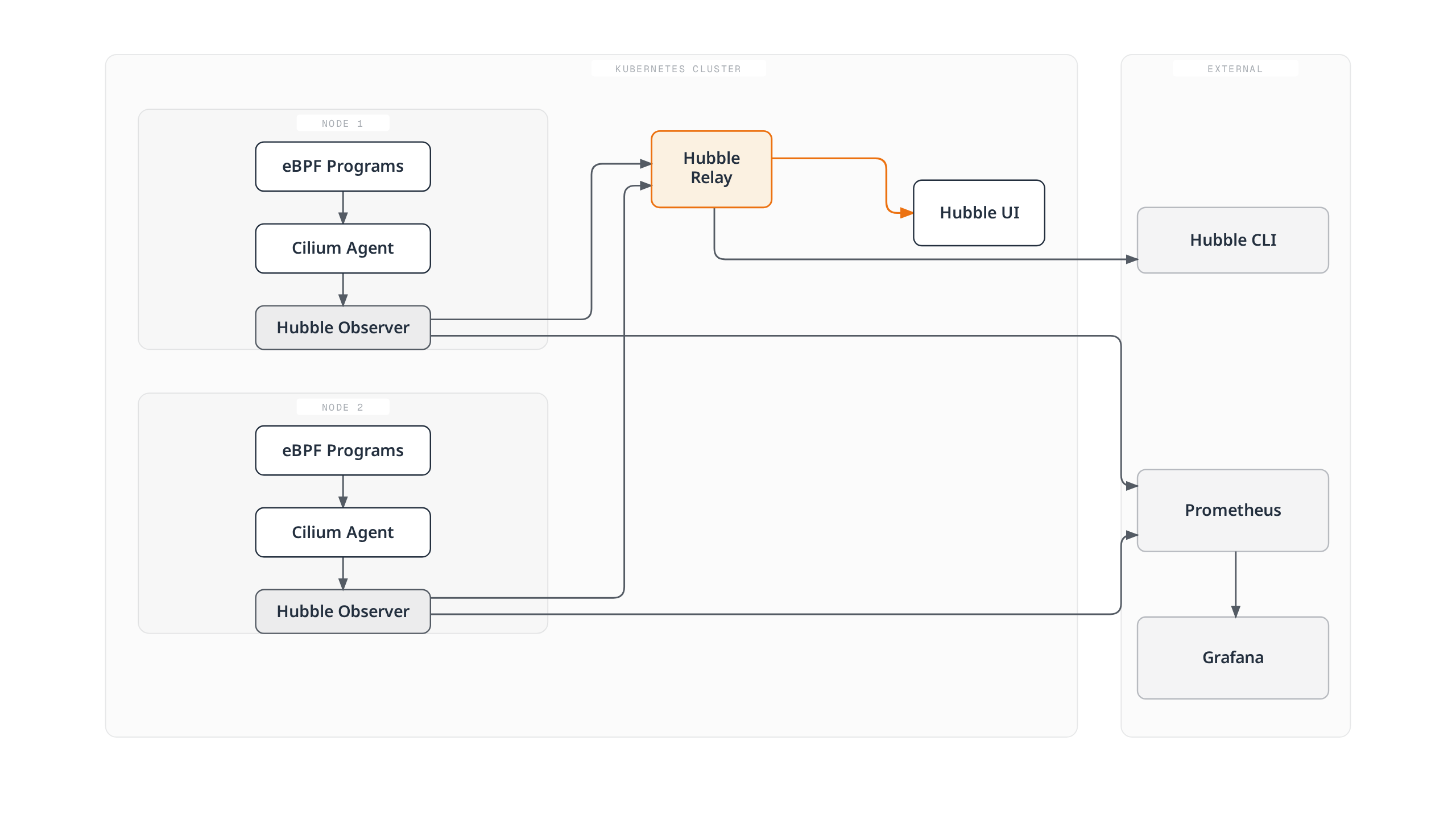
Task: Select the Cilium Agent box in Node 1
Action: click(343, 249)
